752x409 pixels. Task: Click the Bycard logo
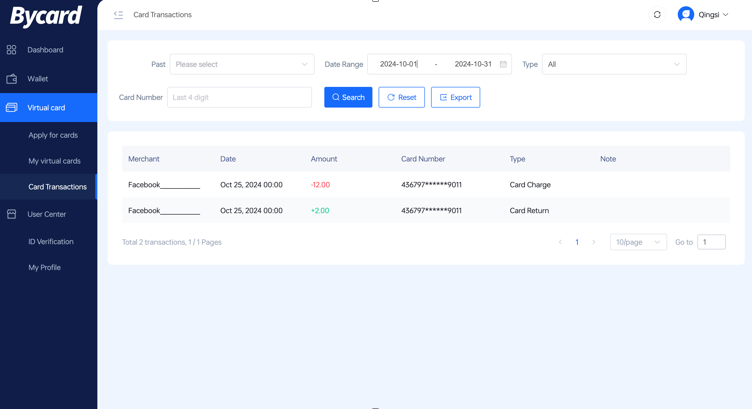coord(46,16)
